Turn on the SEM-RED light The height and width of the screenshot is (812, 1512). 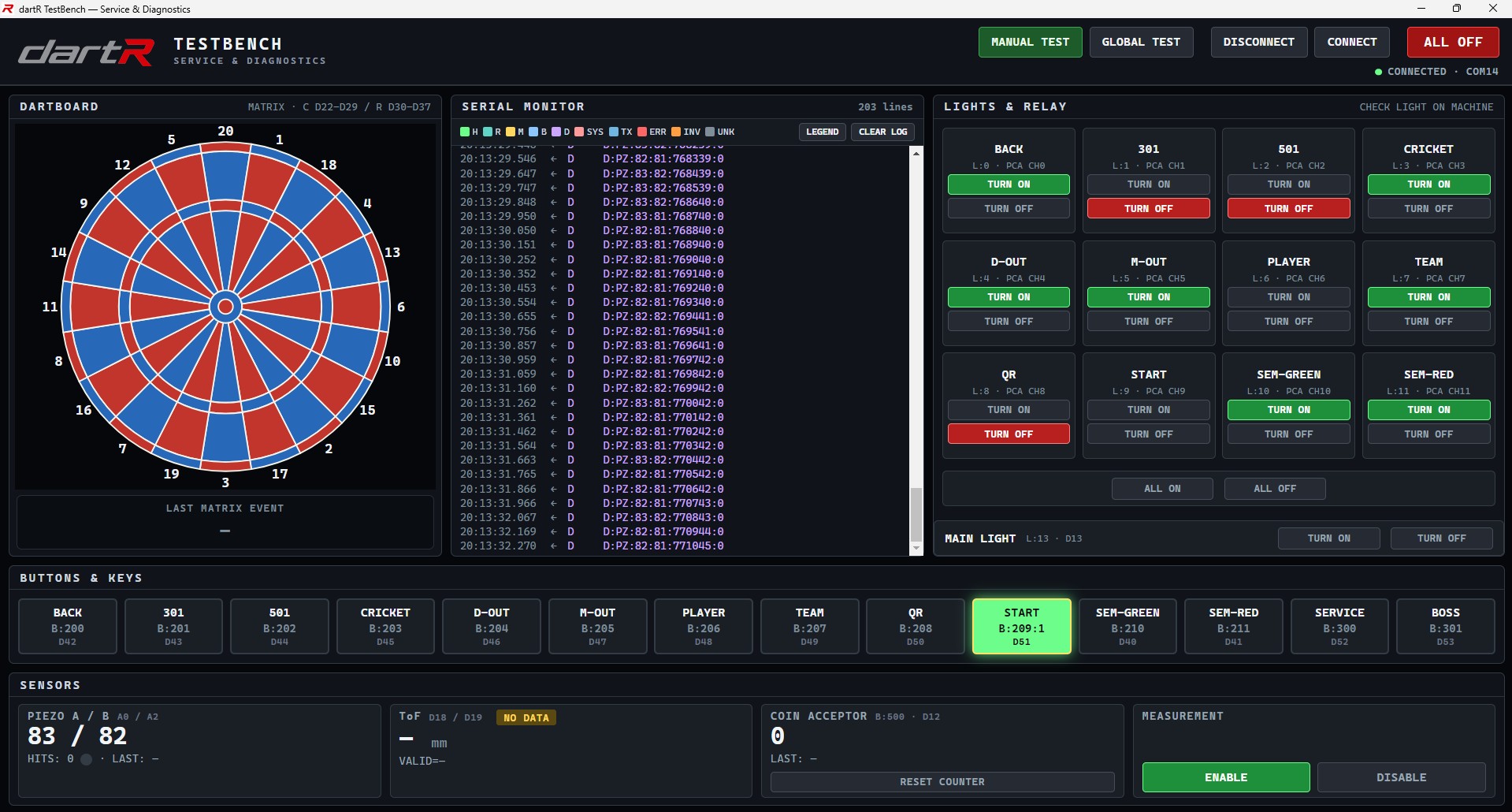tap(1429, 410)
